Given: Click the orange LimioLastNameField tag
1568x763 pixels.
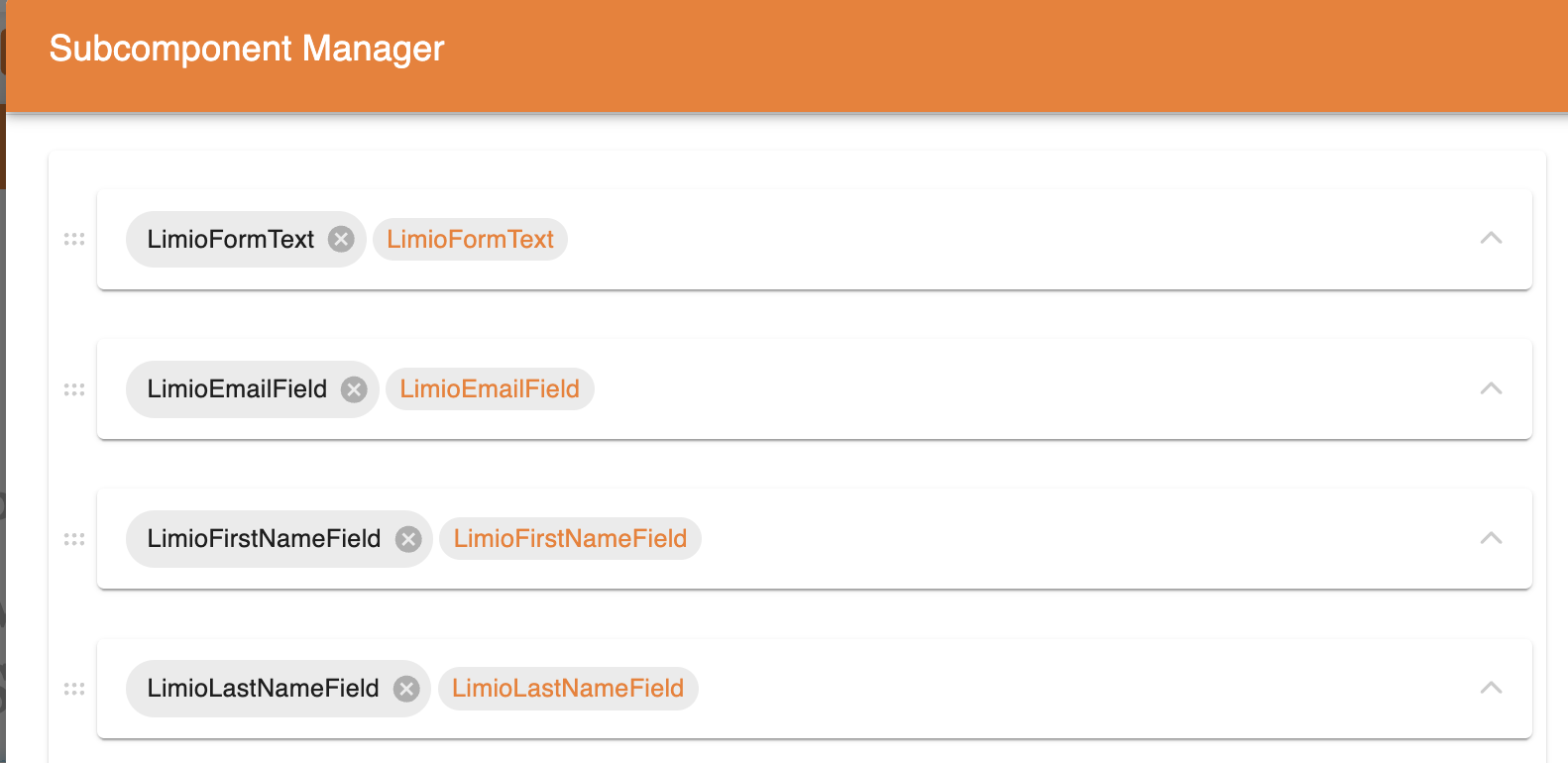Looking at the screenshot, I should [568, 689].
